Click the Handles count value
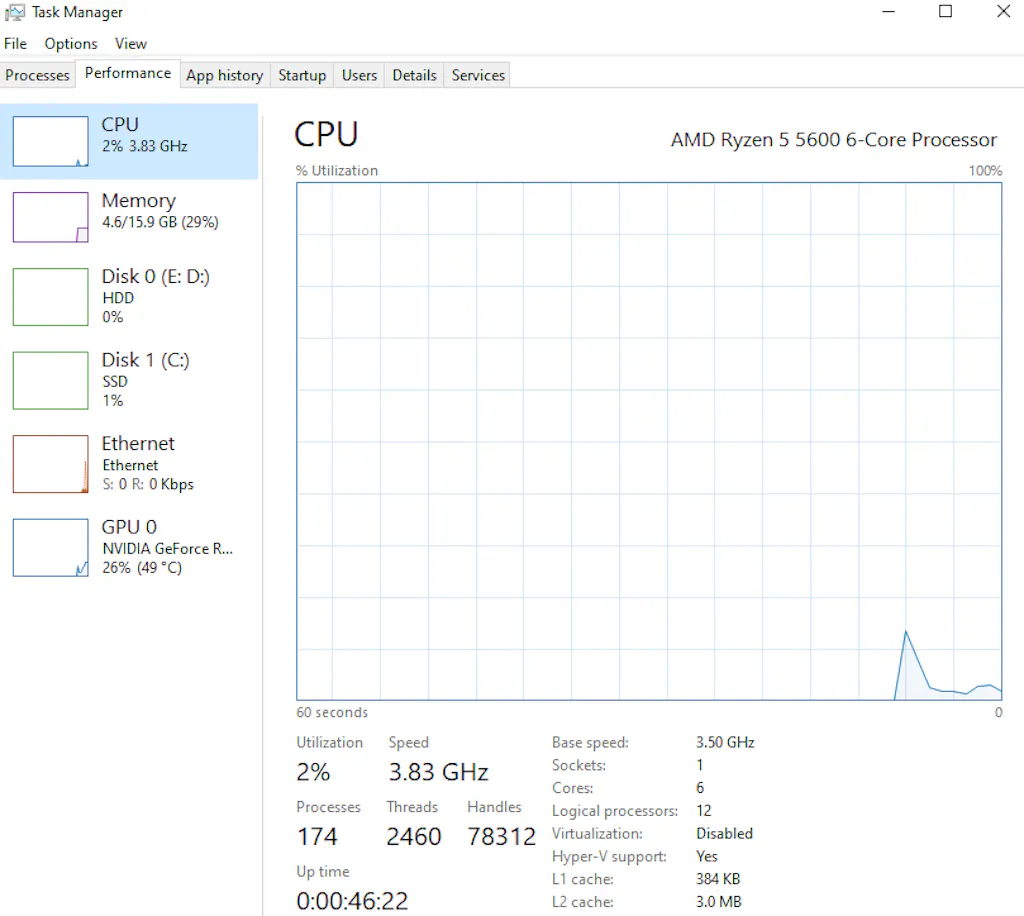 (x=500, y=837)
